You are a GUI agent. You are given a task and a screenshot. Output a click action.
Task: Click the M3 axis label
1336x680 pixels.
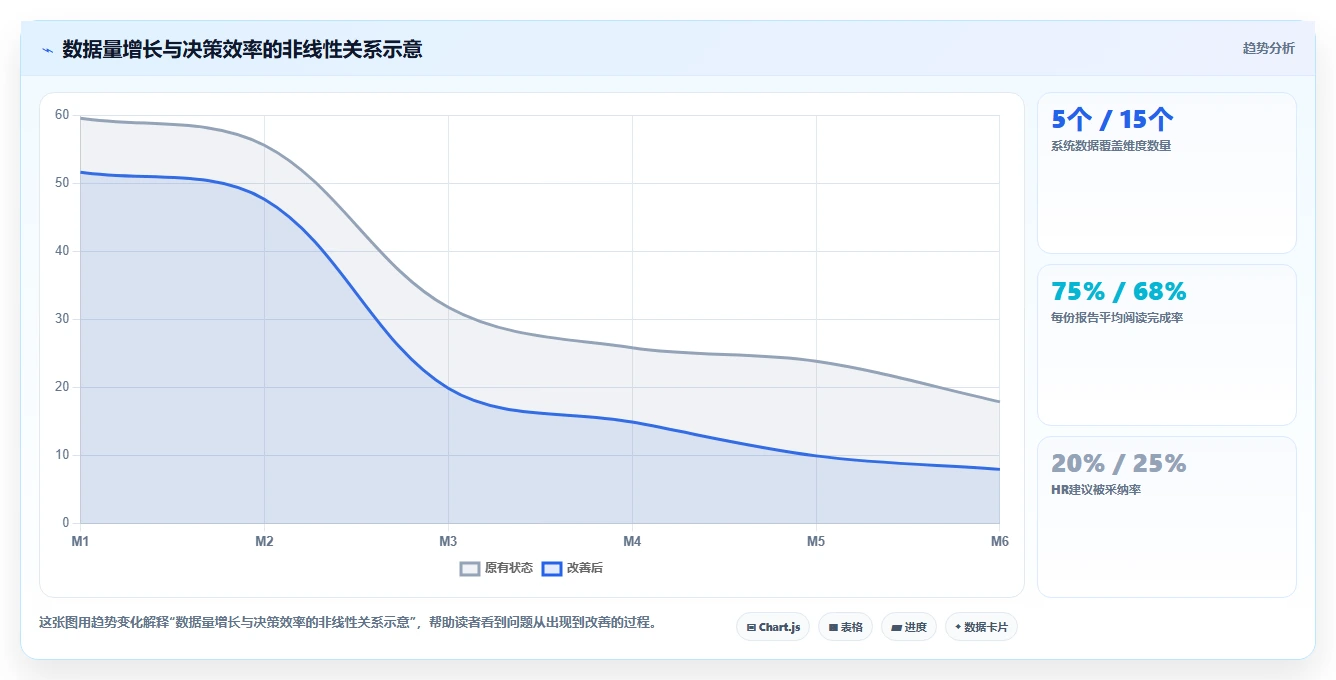[448, 542]
